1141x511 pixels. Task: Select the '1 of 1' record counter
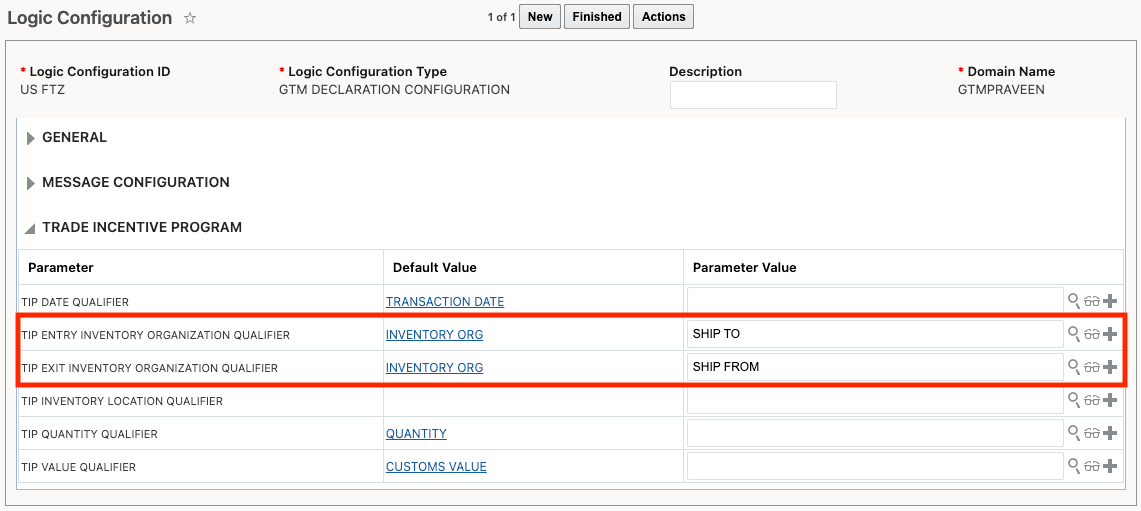[x=501, y=17]
